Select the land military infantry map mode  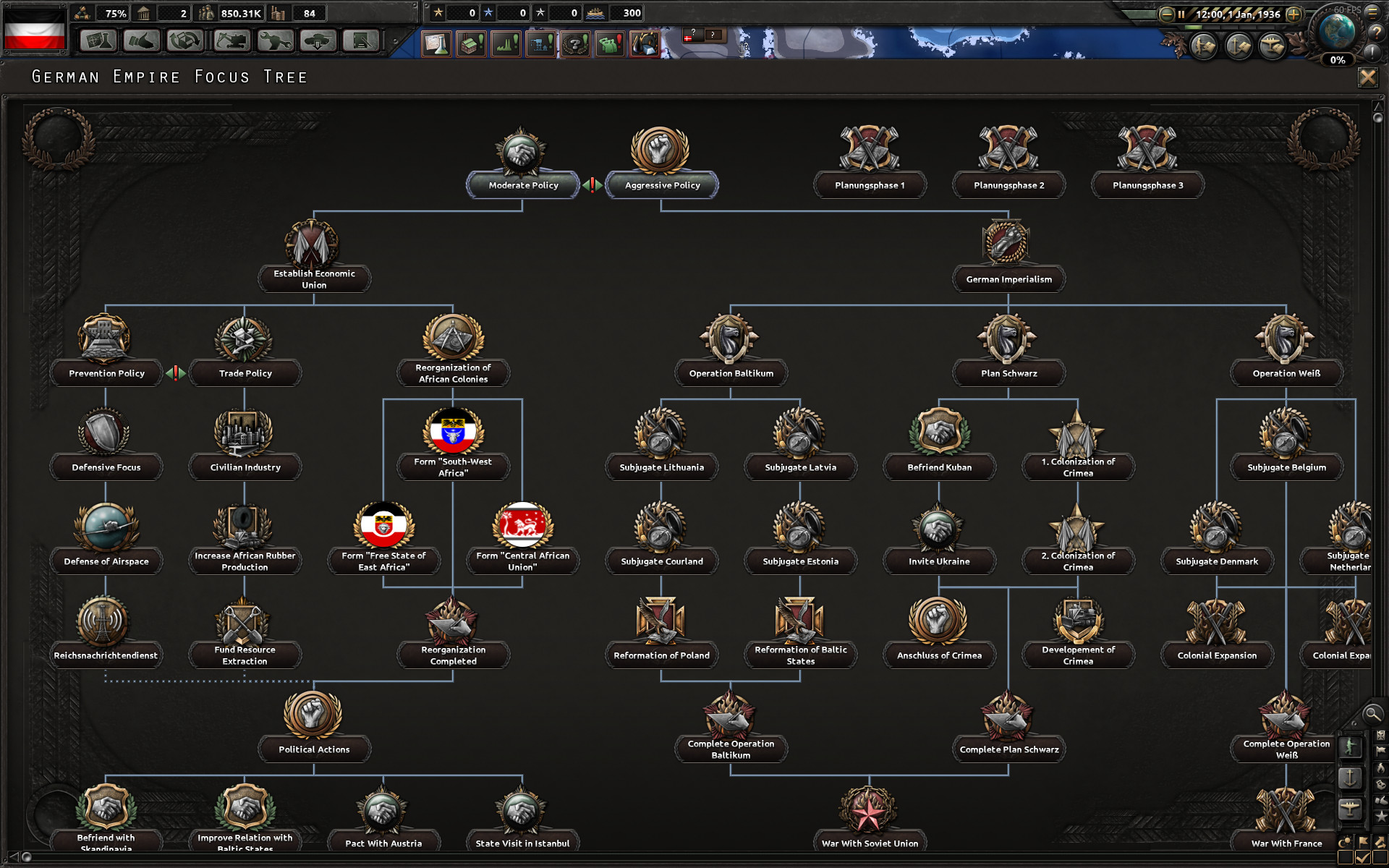(1350, 747)
